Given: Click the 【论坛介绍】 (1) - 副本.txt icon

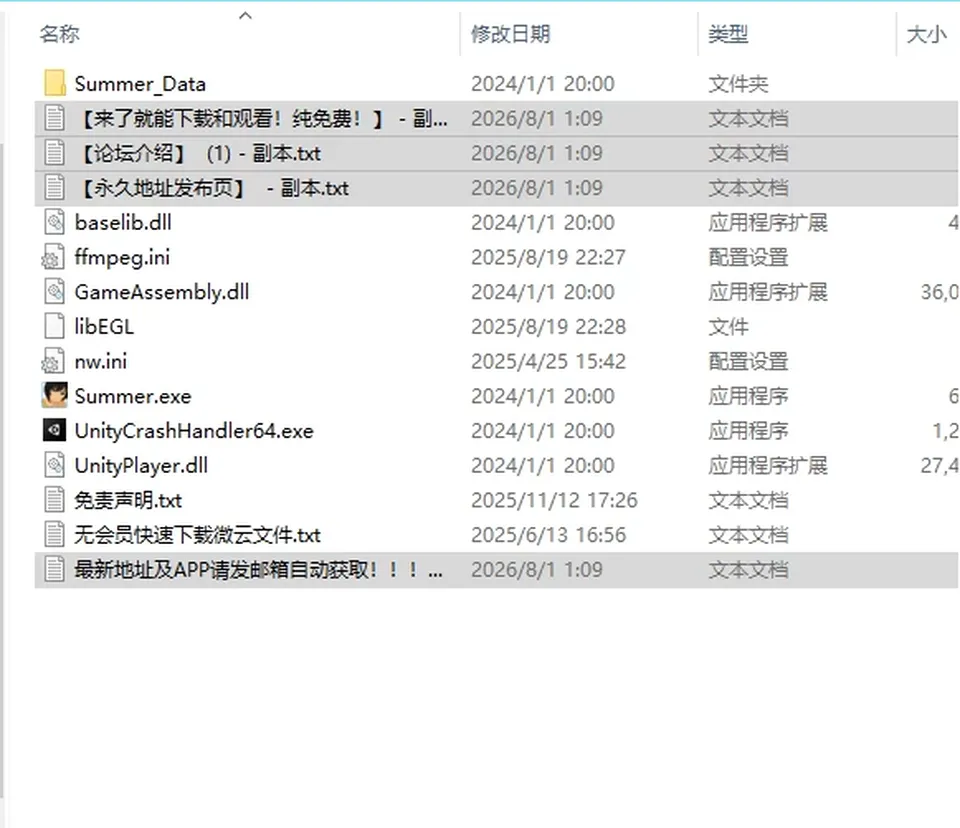Looking at the screenshot, I should (x=54, y=153).
